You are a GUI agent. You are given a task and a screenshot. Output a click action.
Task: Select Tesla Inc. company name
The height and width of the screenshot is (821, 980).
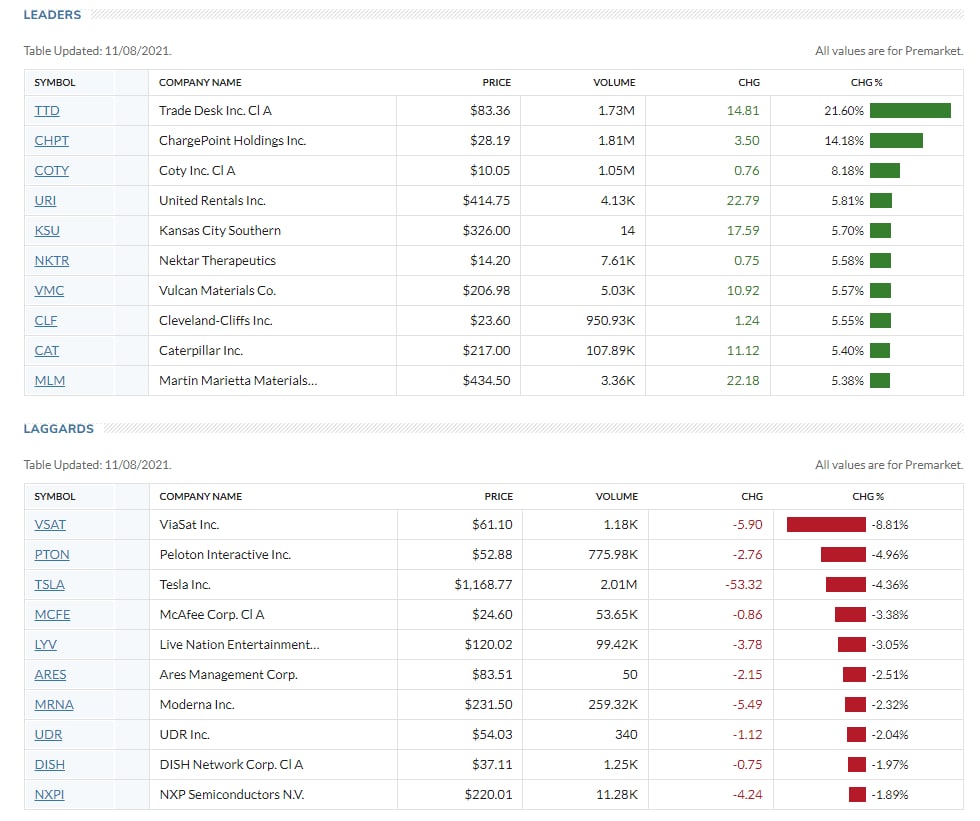coord(185,585)
